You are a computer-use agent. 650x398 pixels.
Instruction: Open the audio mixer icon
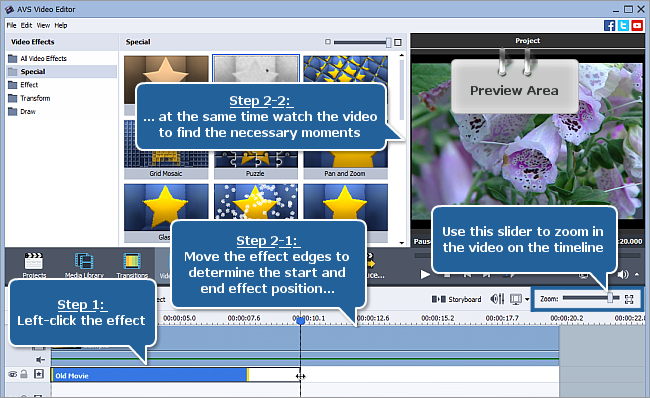point(497,299)
